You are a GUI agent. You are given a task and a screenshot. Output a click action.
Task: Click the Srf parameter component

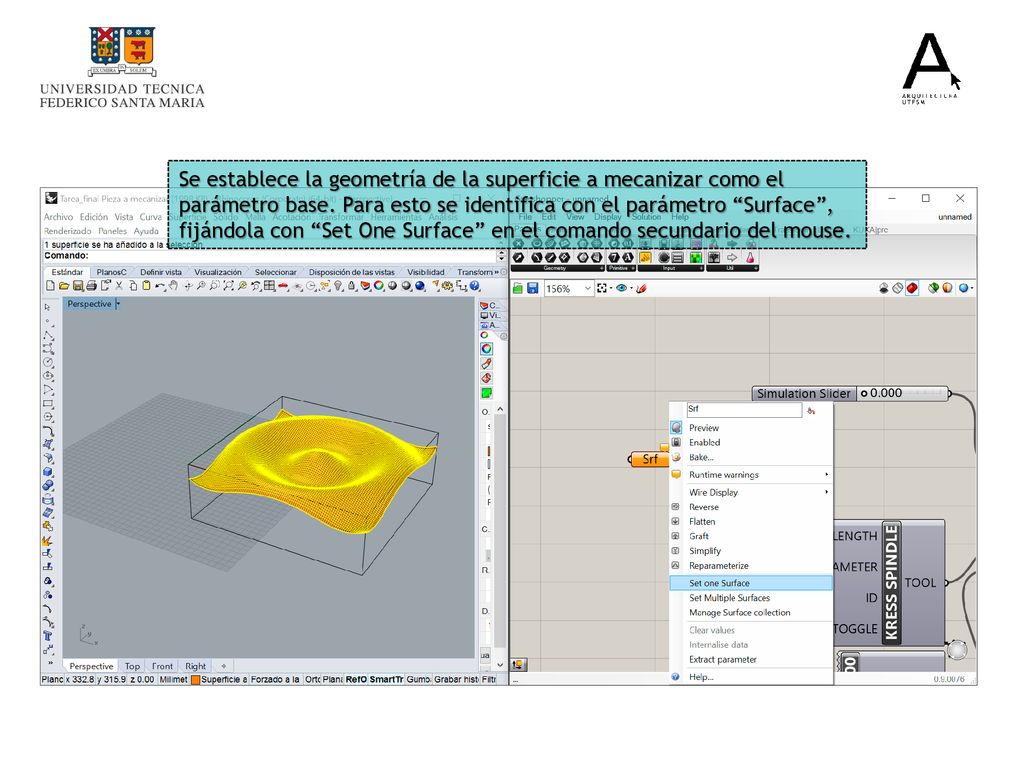[x=649, y=459]
